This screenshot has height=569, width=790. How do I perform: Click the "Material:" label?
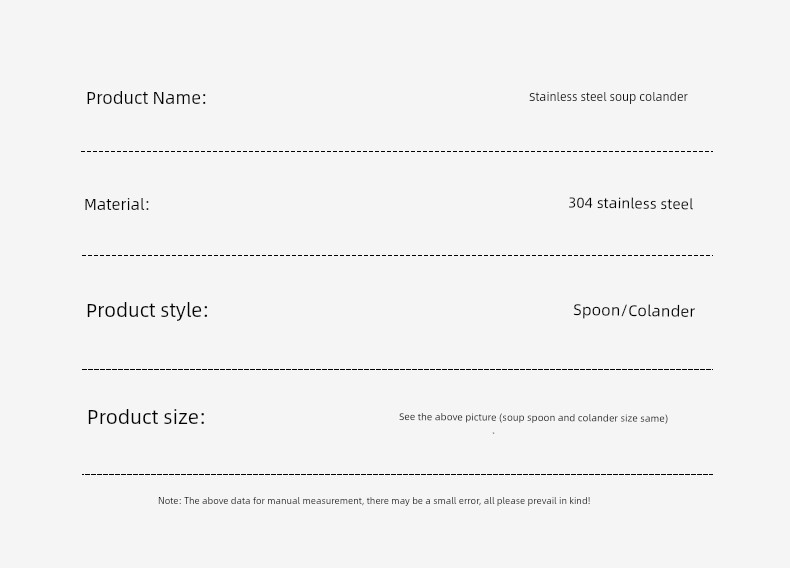116,204
